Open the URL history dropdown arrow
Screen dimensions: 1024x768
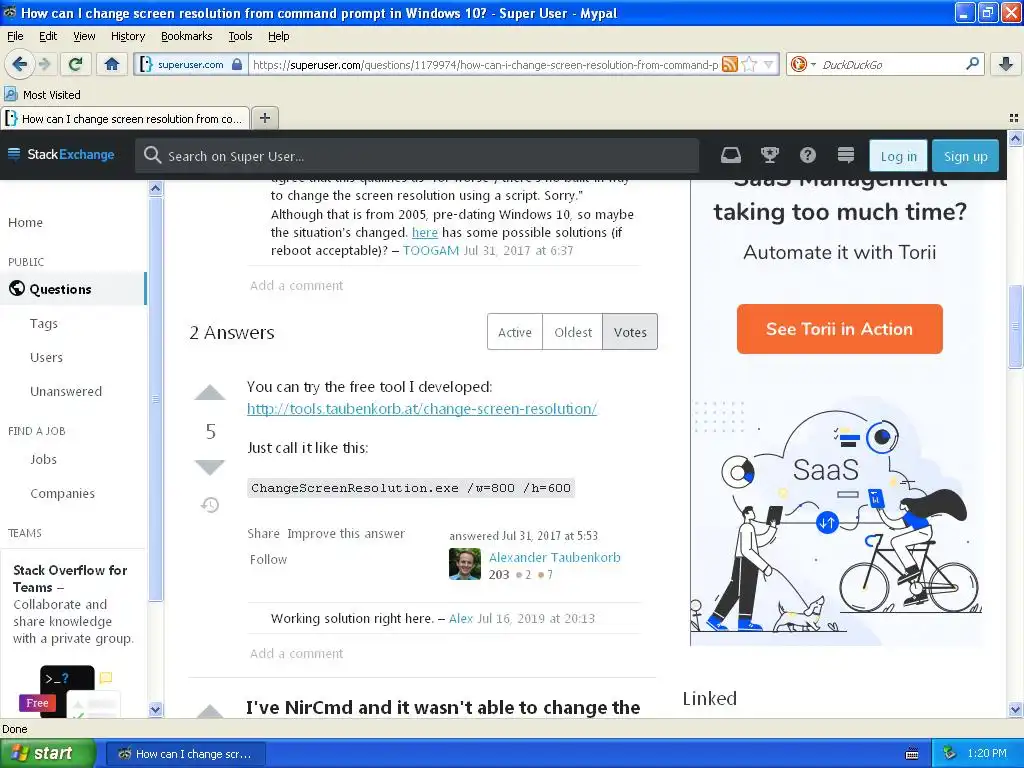click(769, 64)
